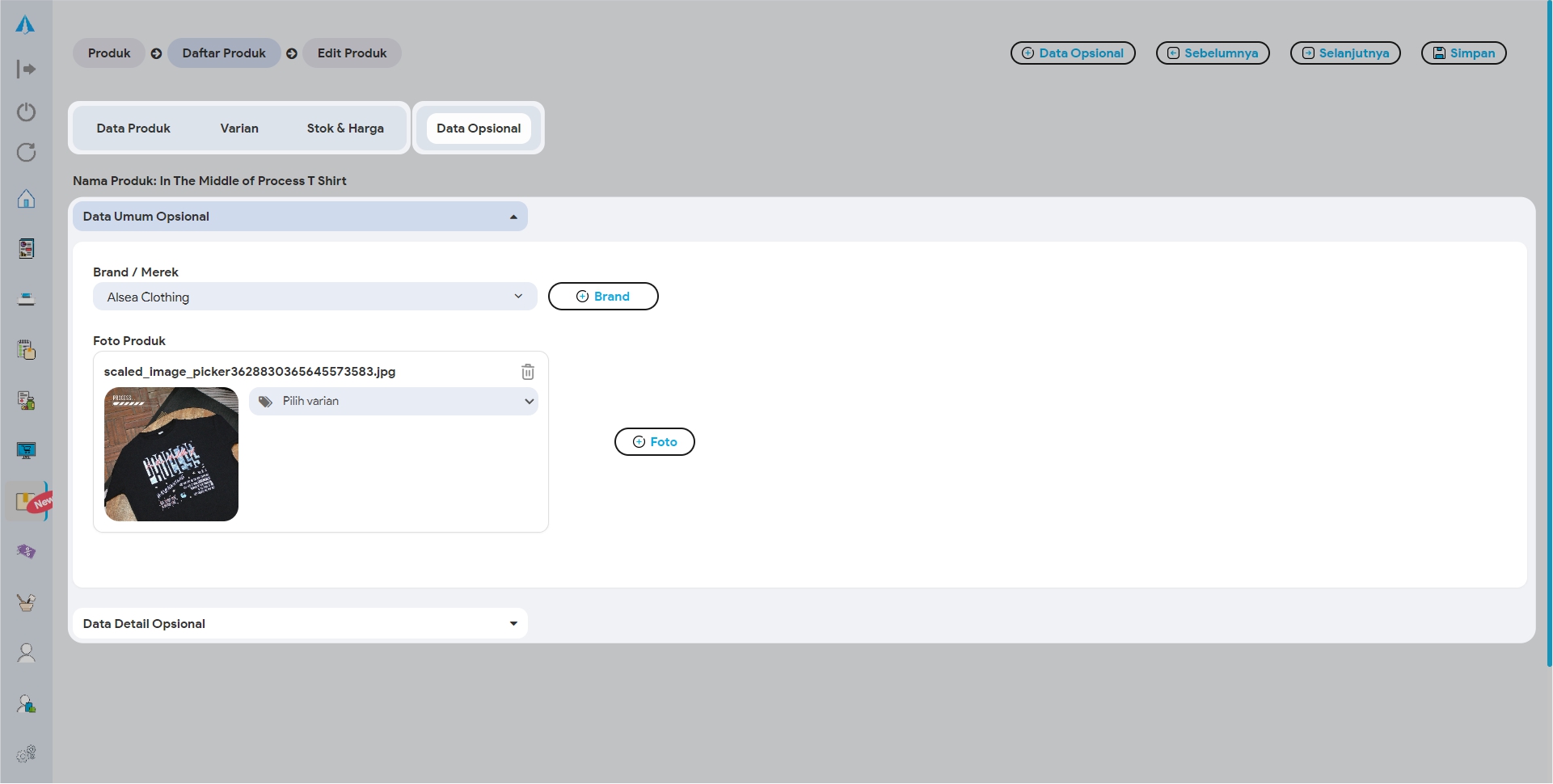Open the Pilih varian dropdown
The height and width of the screenshot is (784, 1553).
tap(394, 402)
